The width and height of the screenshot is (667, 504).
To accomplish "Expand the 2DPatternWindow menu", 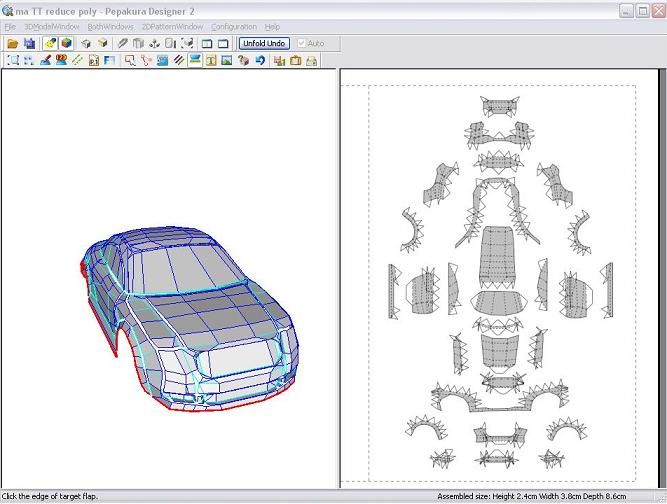I will (172, 27).
